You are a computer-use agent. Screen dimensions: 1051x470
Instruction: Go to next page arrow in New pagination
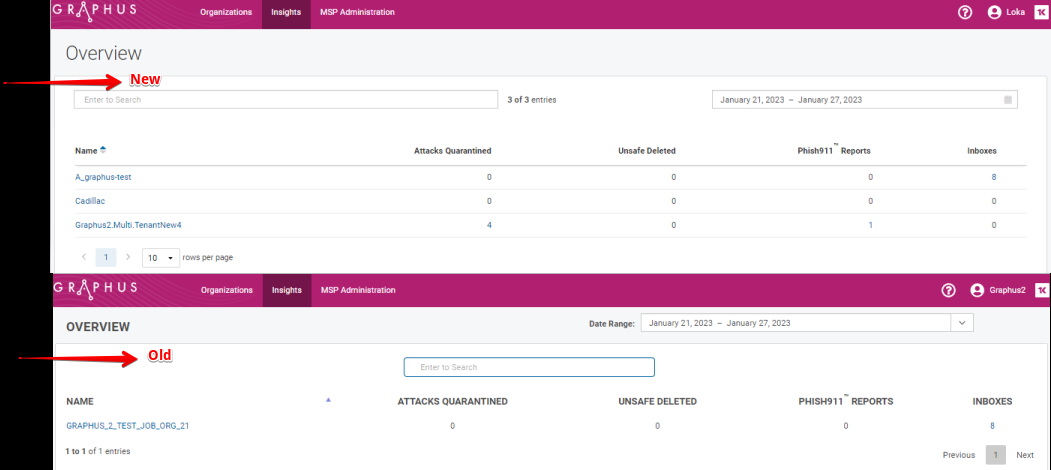128,257
